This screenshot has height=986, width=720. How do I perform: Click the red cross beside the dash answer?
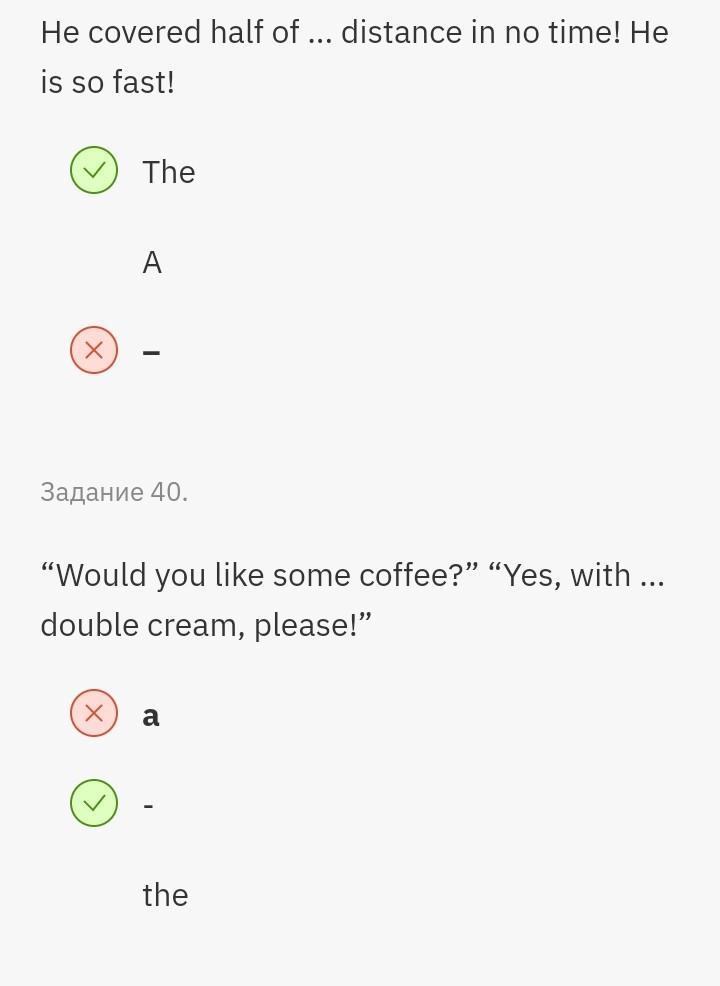tap(94, 350)
